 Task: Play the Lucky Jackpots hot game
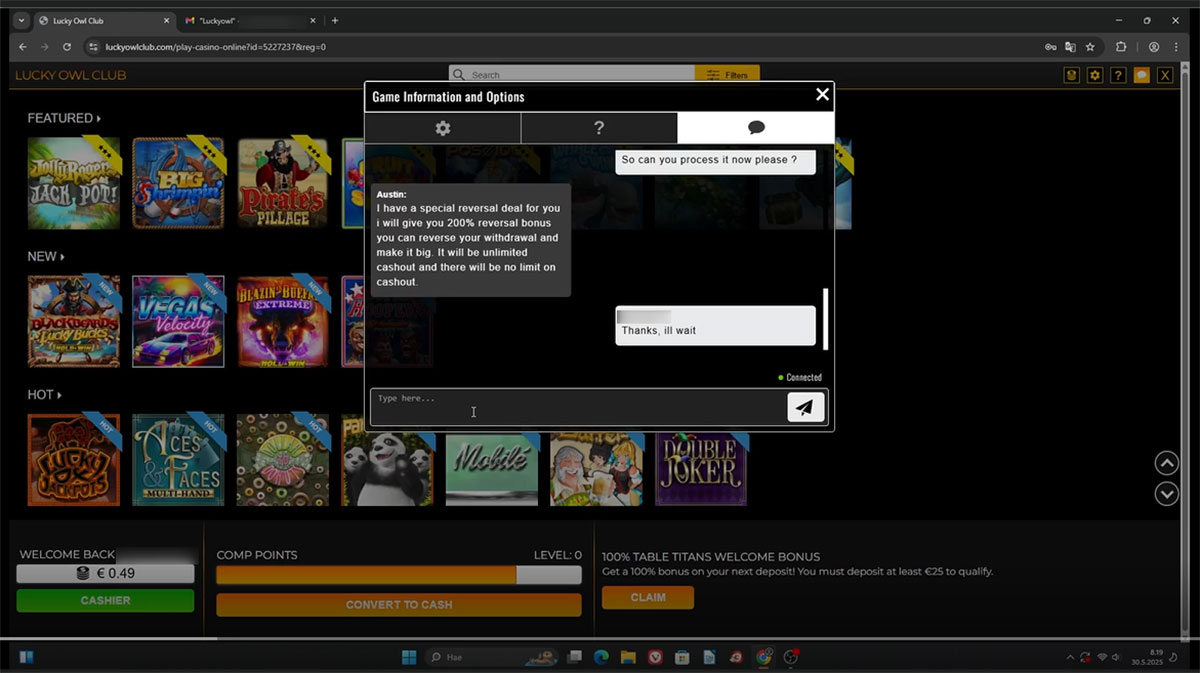(x=74, y=460)
